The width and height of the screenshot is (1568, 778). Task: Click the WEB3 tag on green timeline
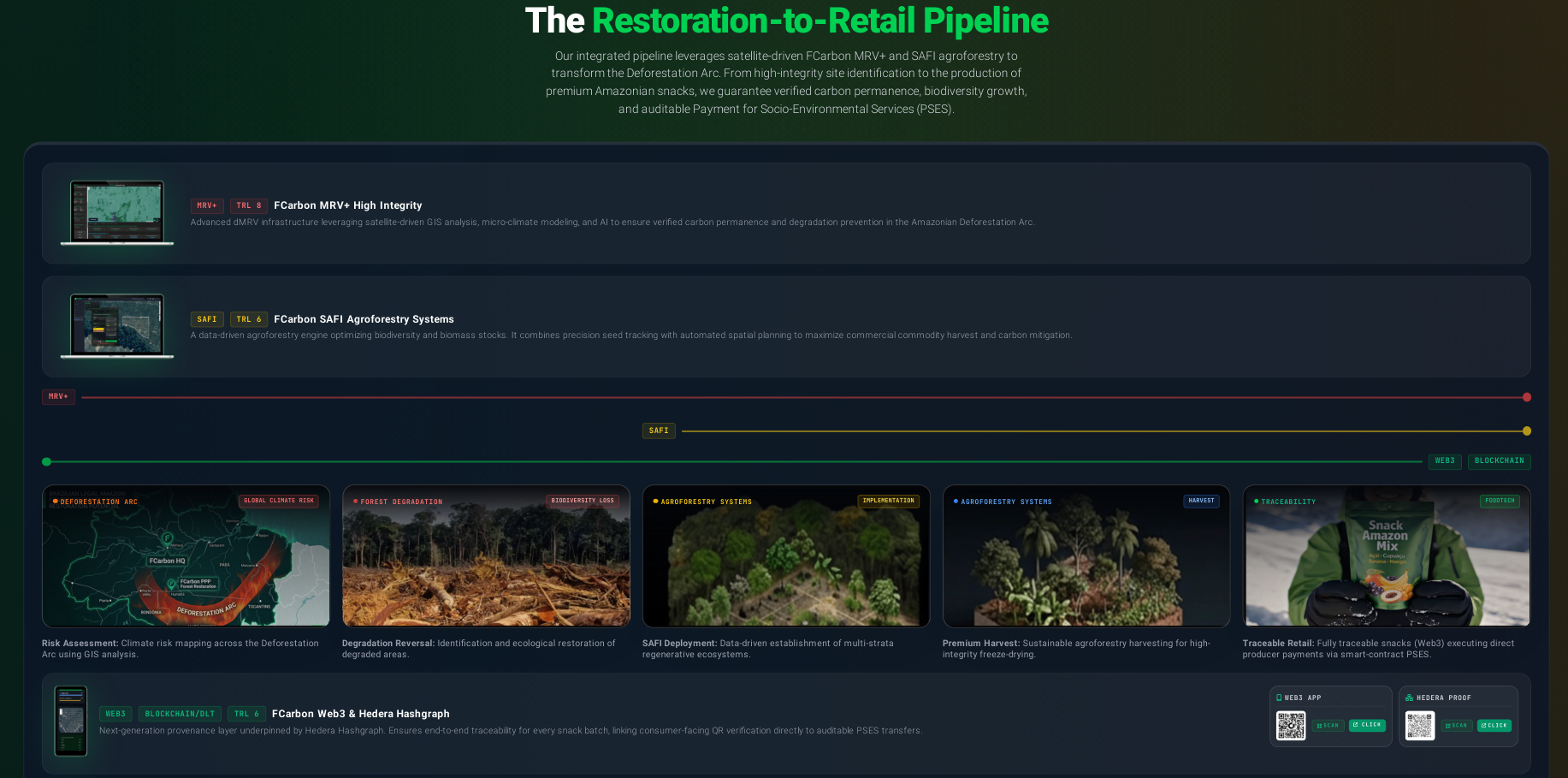[x=1445, y=461]
